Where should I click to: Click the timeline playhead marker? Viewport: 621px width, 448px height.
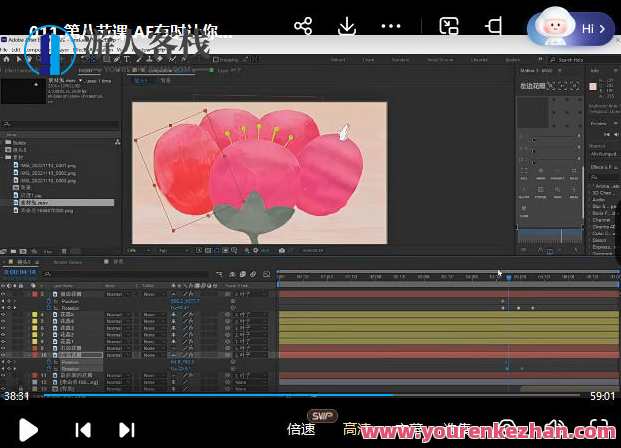click(509, 278)
